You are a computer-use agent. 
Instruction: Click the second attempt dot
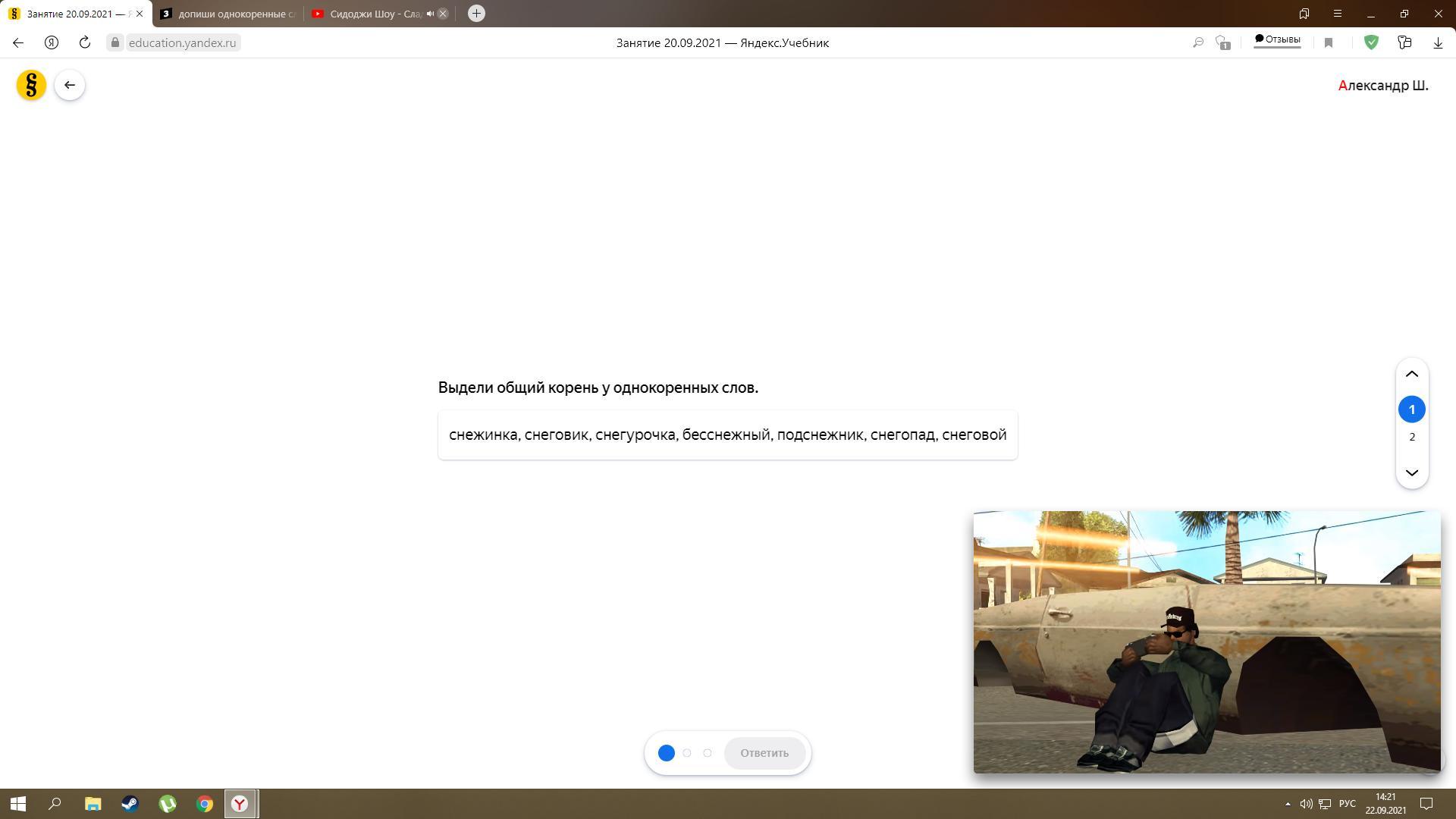tap(687, 753)
